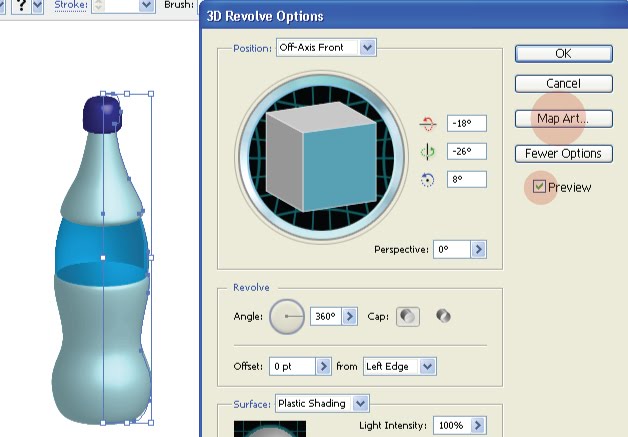Click the Perspective value field

coord(451,250)
